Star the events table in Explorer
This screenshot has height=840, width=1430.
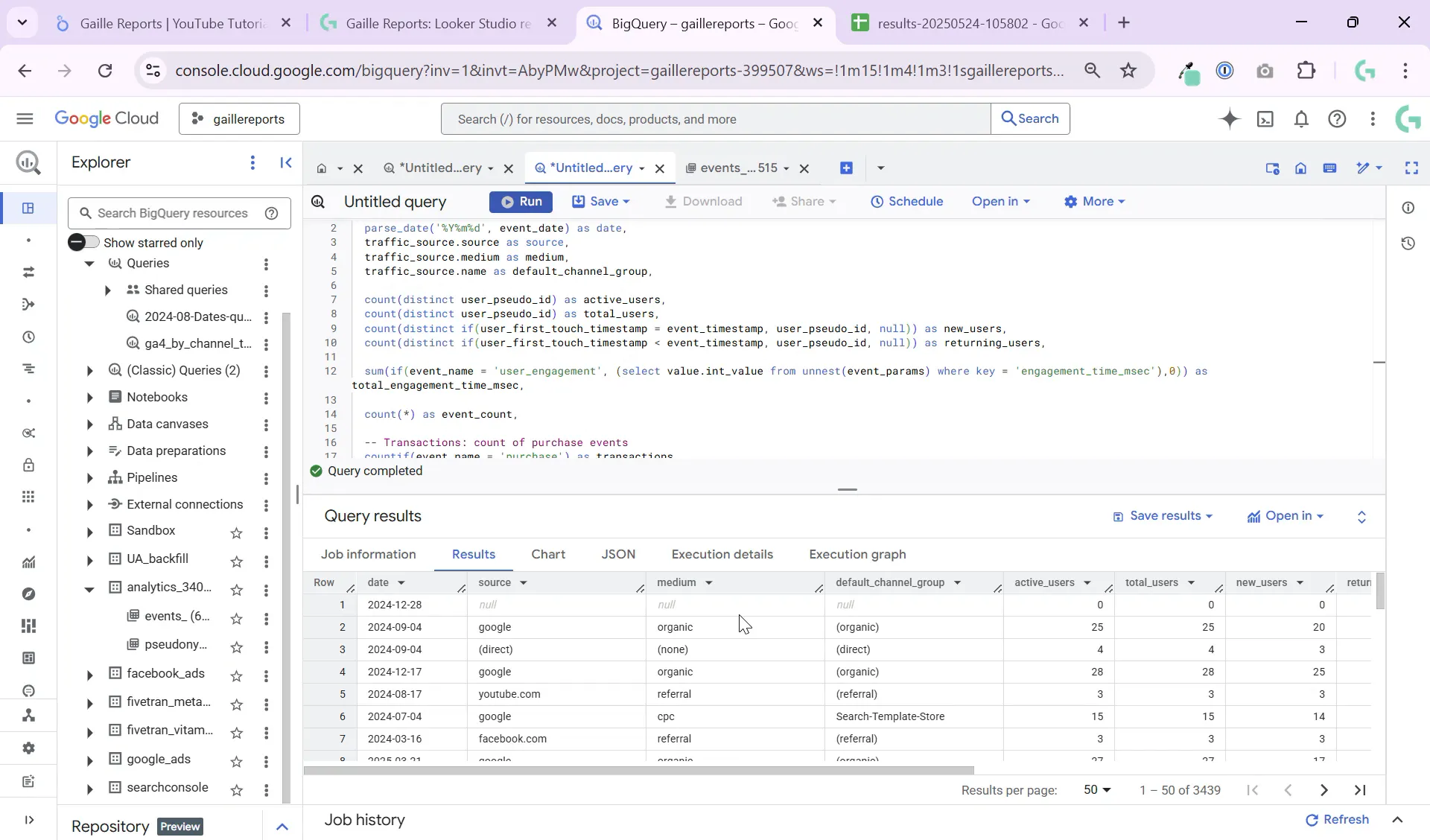tap(236, 619)
